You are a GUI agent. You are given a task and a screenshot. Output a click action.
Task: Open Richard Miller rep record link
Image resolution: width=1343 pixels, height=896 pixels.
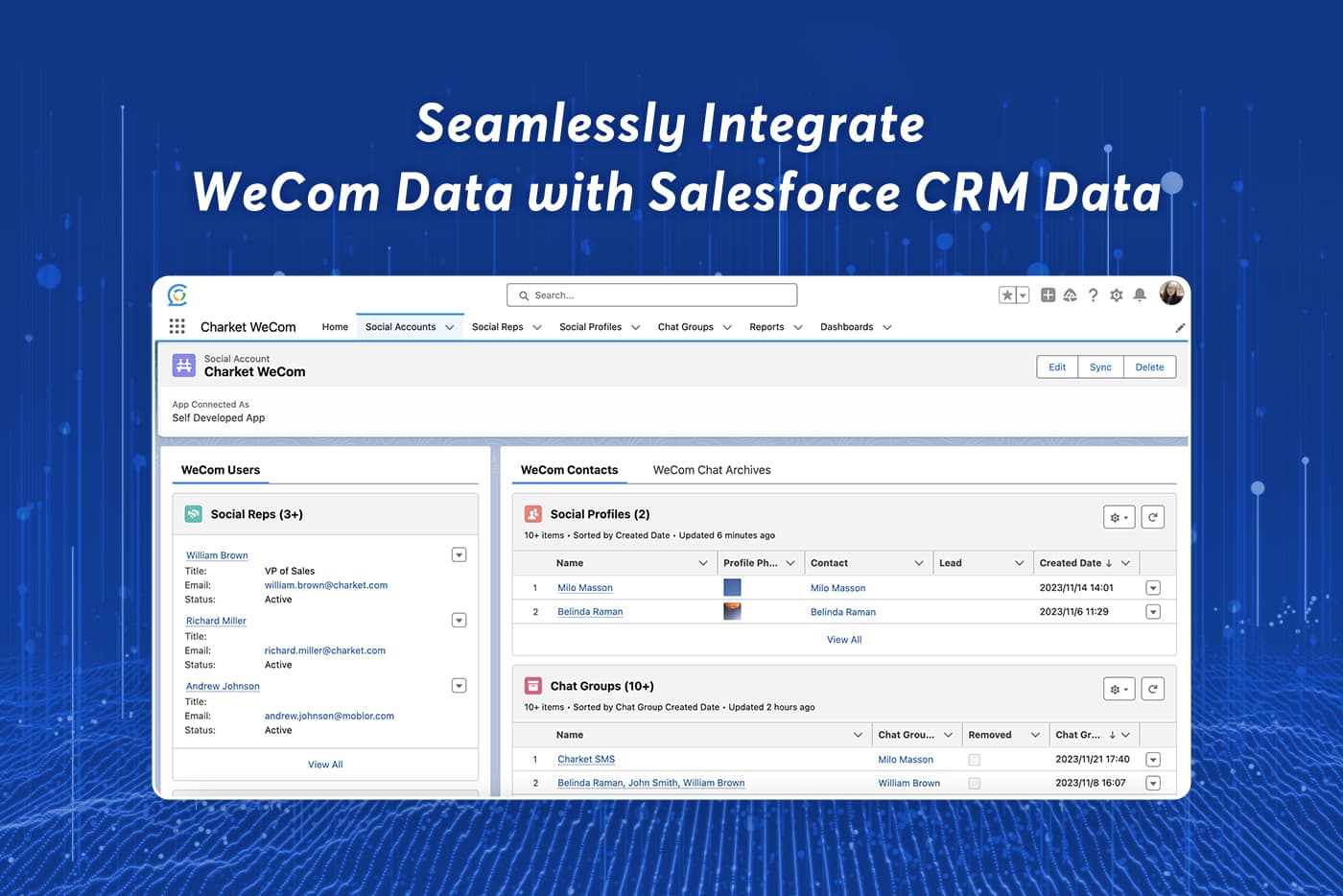(216, 621)
